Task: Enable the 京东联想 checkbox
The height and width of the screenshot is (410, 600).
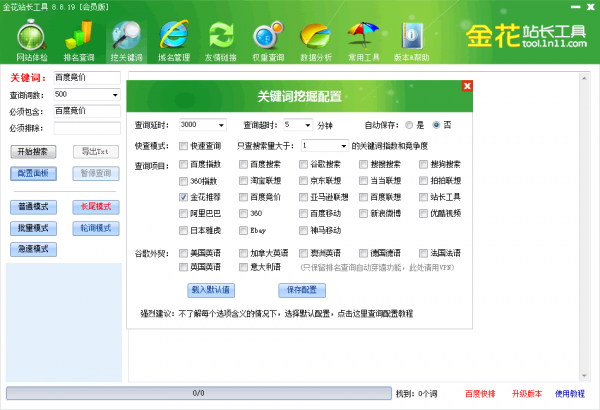Action: (x=303, y=181)
